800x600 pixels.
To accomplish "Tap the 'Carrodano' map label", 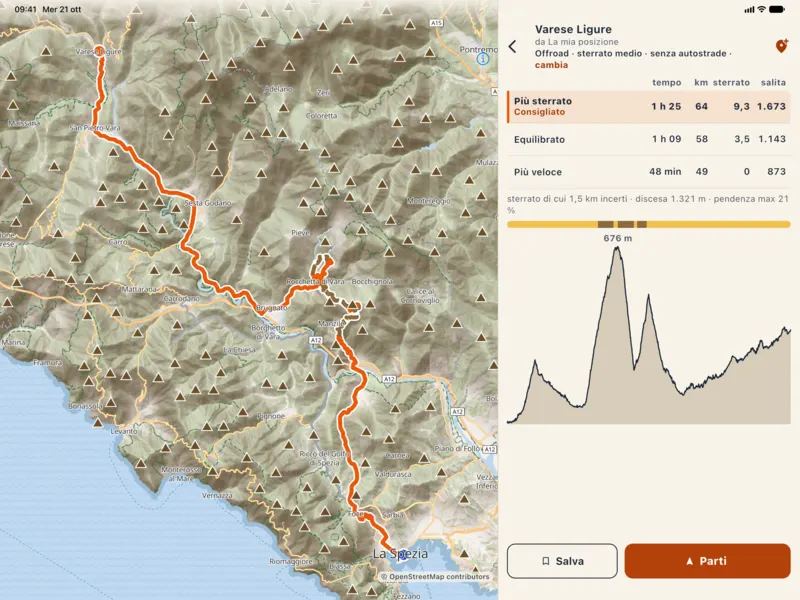I will point(182,298).
